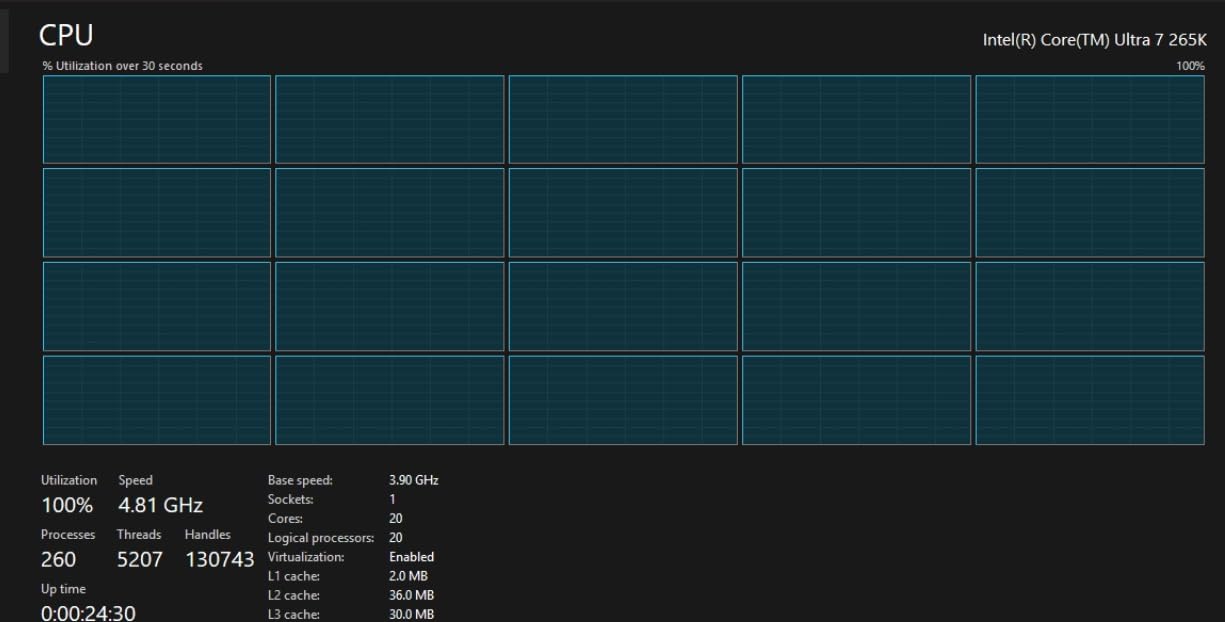
Task: Select the 4.81 GHz speed value
Action: click(x=160, y=505)
